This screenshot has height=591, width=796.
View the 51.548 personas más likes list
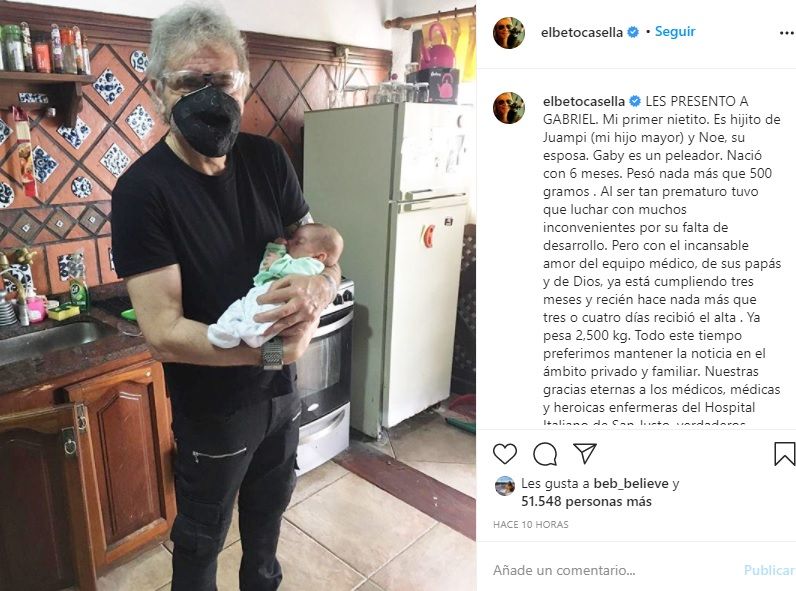(586, 502)
